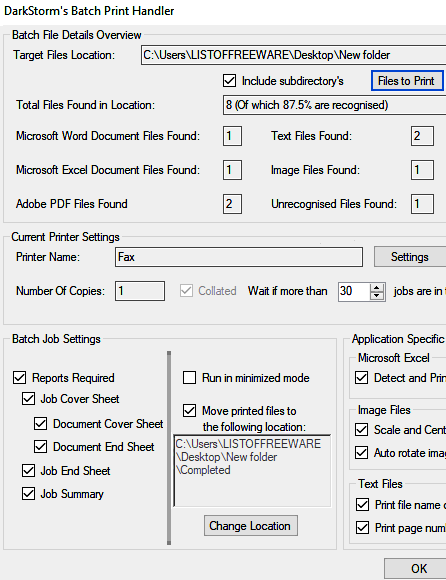Uncheck Document Cover Sheet
Screen dimensions: 446x580
pyautogui.click(x=41, y=424)
